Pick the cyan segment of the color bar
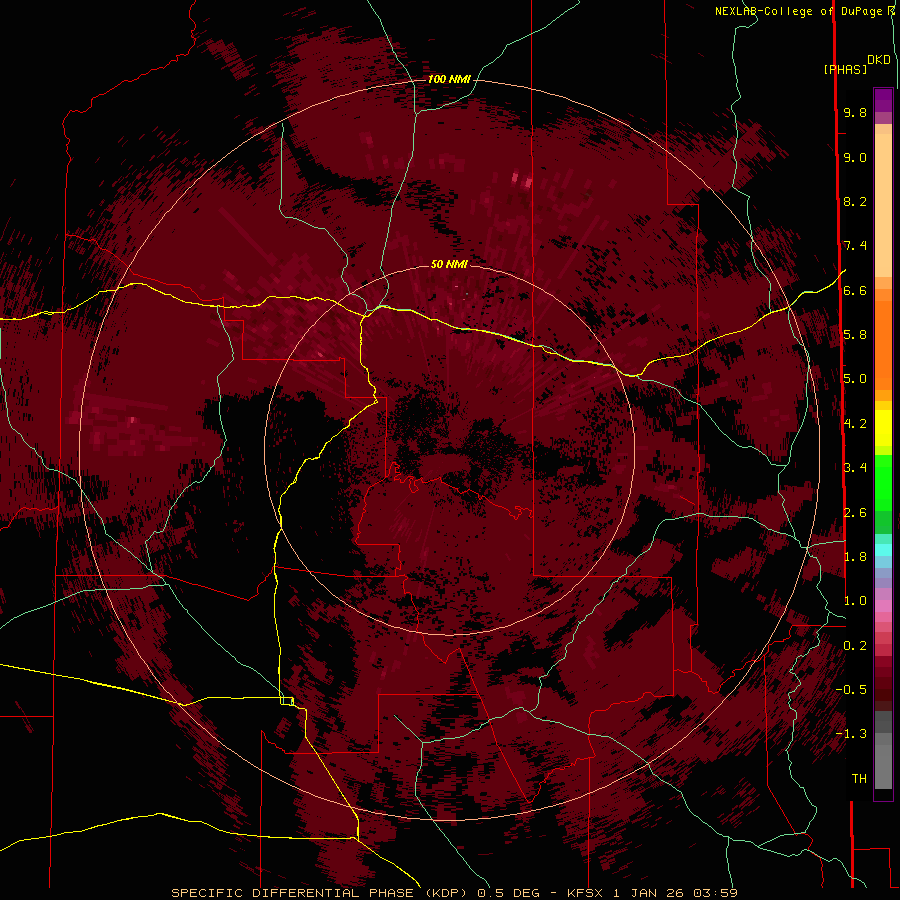 883,549
